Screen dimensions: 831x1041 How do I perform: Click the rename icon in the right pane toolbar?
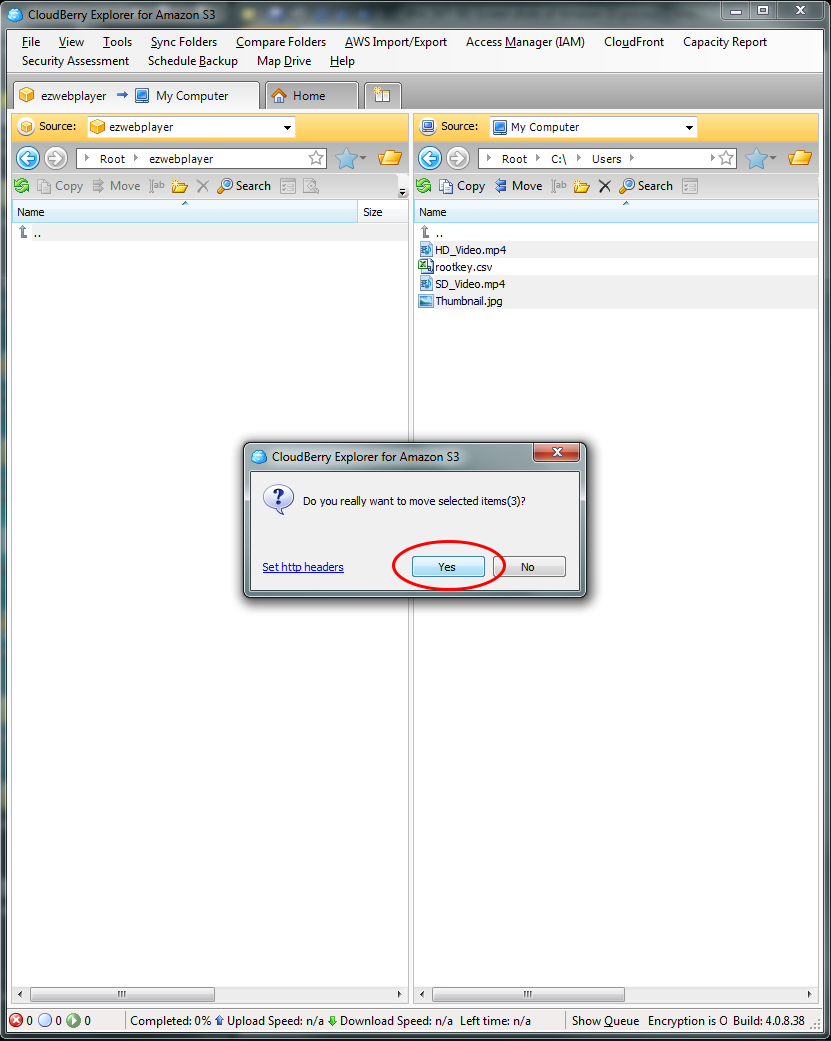[560, 187]
